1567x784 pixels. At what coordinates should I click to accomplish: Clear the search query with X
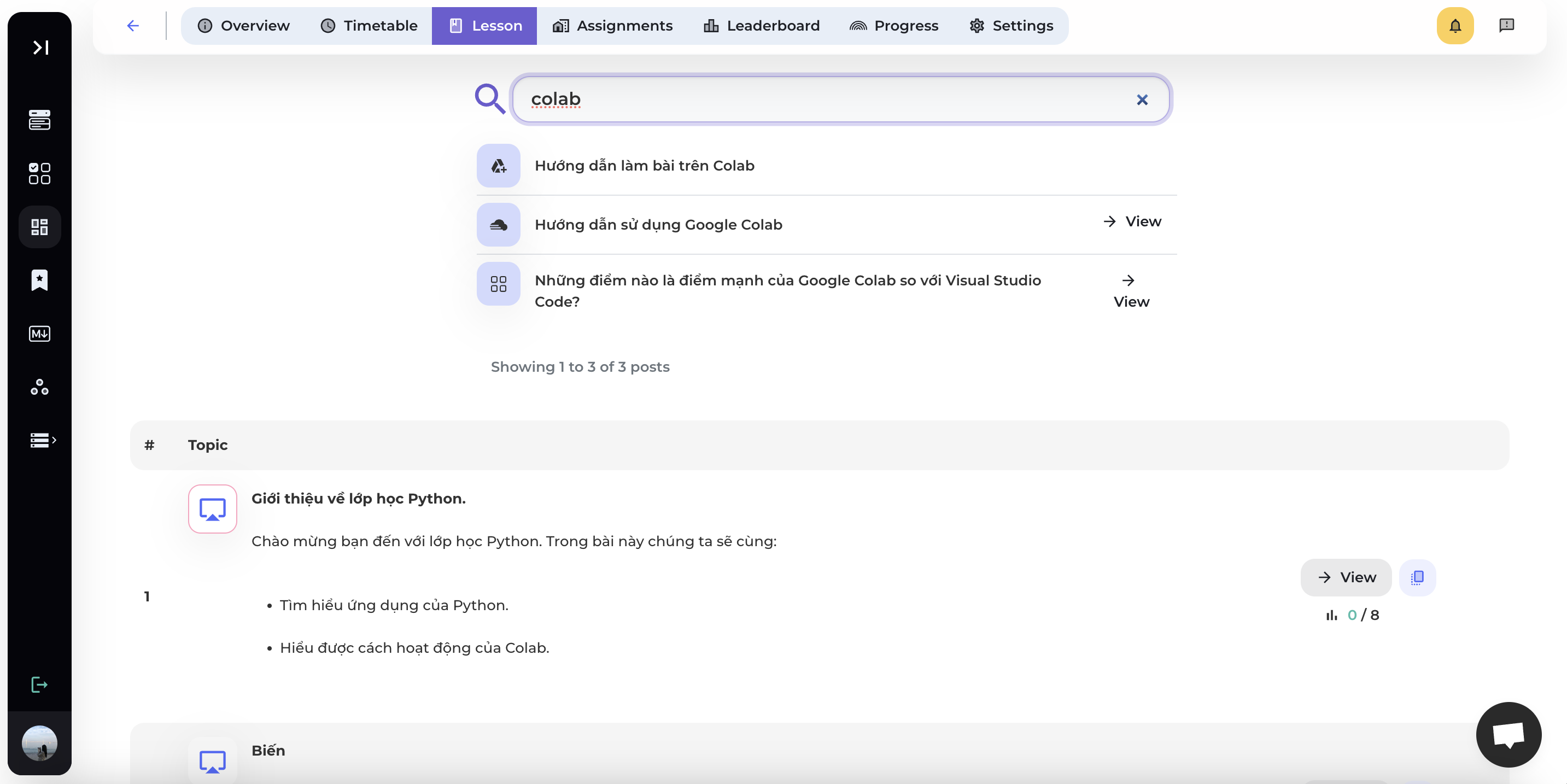1142,100
